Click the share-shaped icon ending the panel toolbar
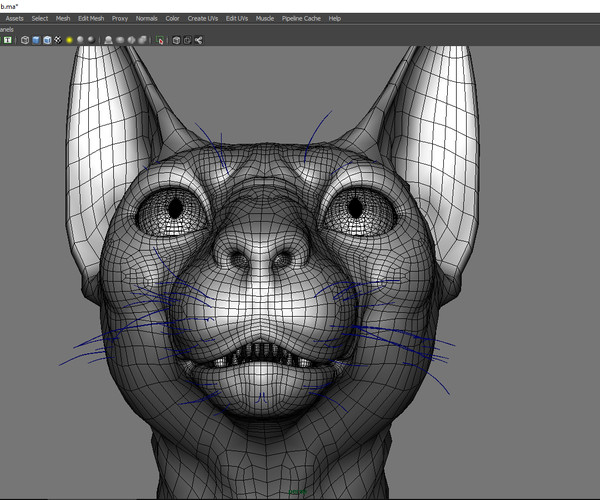The height and width of the screenshot is (500, 600). click(x=198, y=40)
